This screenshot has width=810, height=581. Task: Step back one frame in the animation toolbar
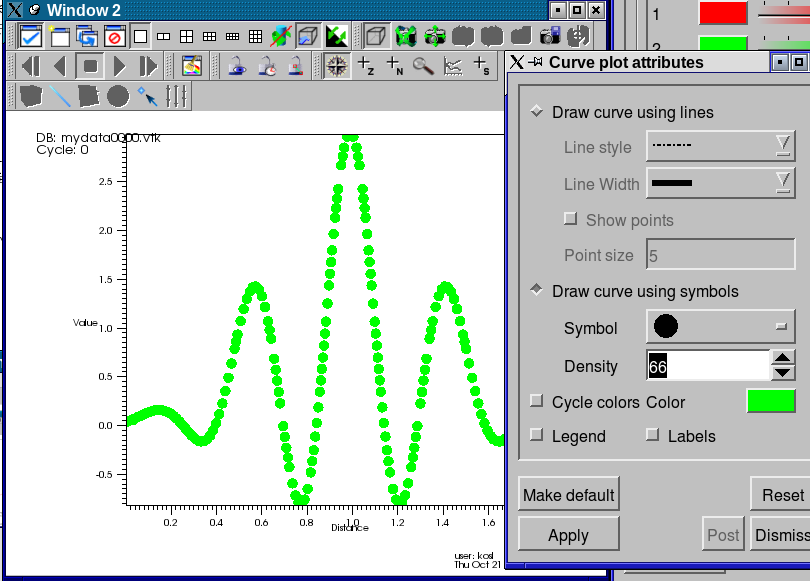(x=30, y=67)
